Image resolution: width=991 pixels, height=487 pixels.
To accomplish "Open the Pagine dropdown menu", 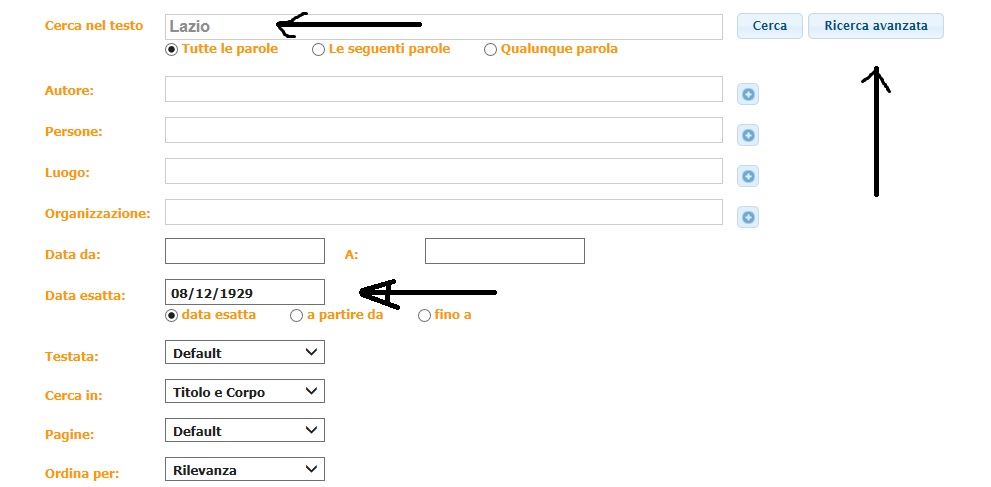I will [x=244, y=431].
